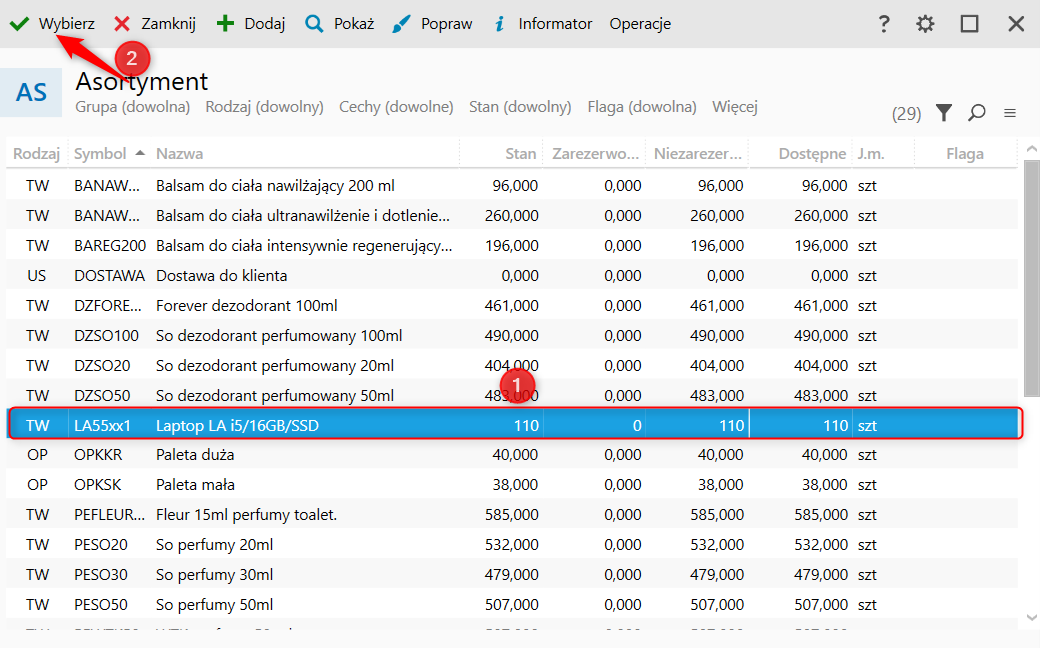This screenshot has height=648, width=1040.
Task: Click the magnifier Pokaż icon
Action: point(314,24)
